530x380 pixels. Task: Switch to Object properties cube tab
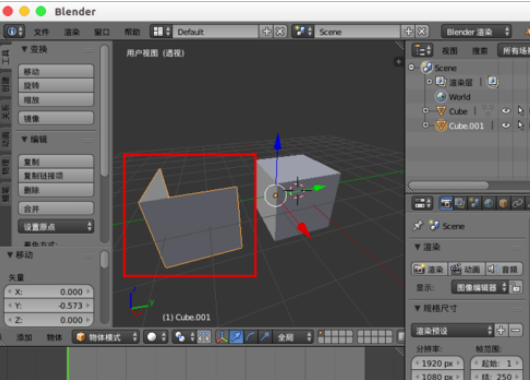pyautogui.click(x=503, y=203)
